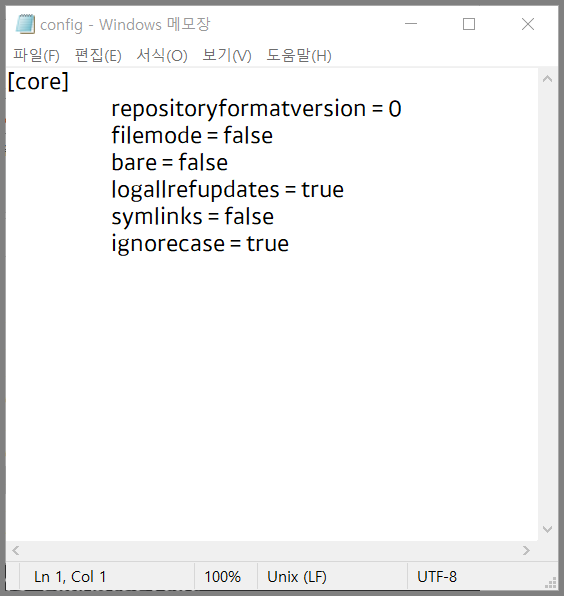Open the 도움말(H) menu
This screenshot has height=596, width=564.
point(299,55)
